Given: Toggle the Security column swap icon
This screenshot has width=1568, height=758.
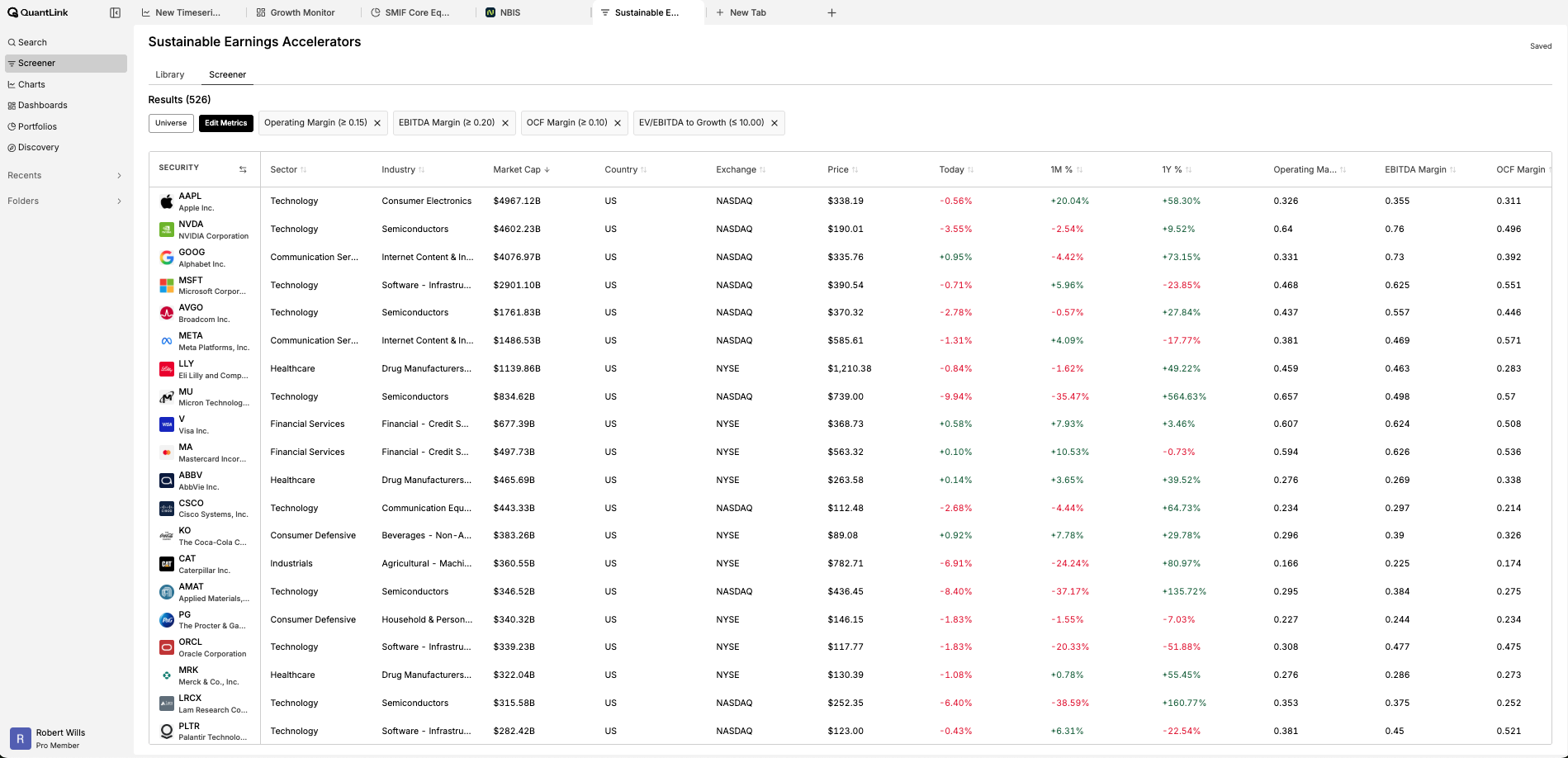Looking at the screenshot, I should coord(243,169).
